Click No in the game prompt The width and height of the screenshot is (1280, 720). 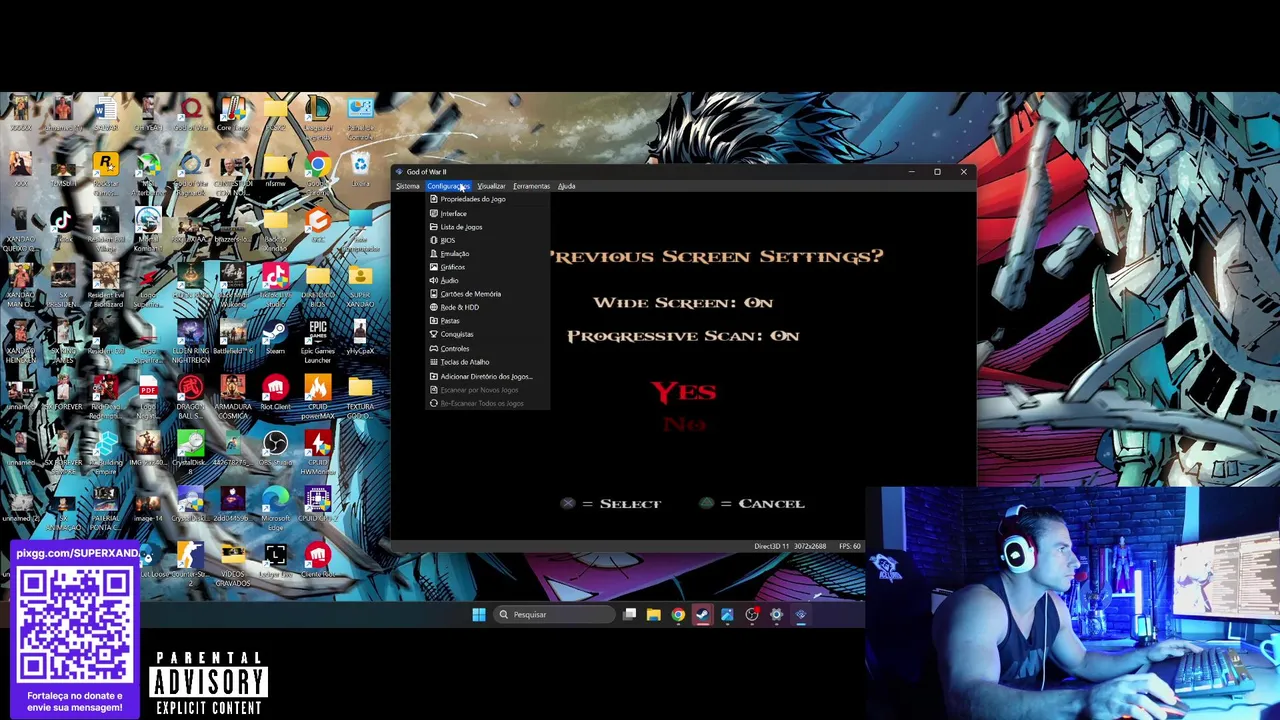[685, 425]
